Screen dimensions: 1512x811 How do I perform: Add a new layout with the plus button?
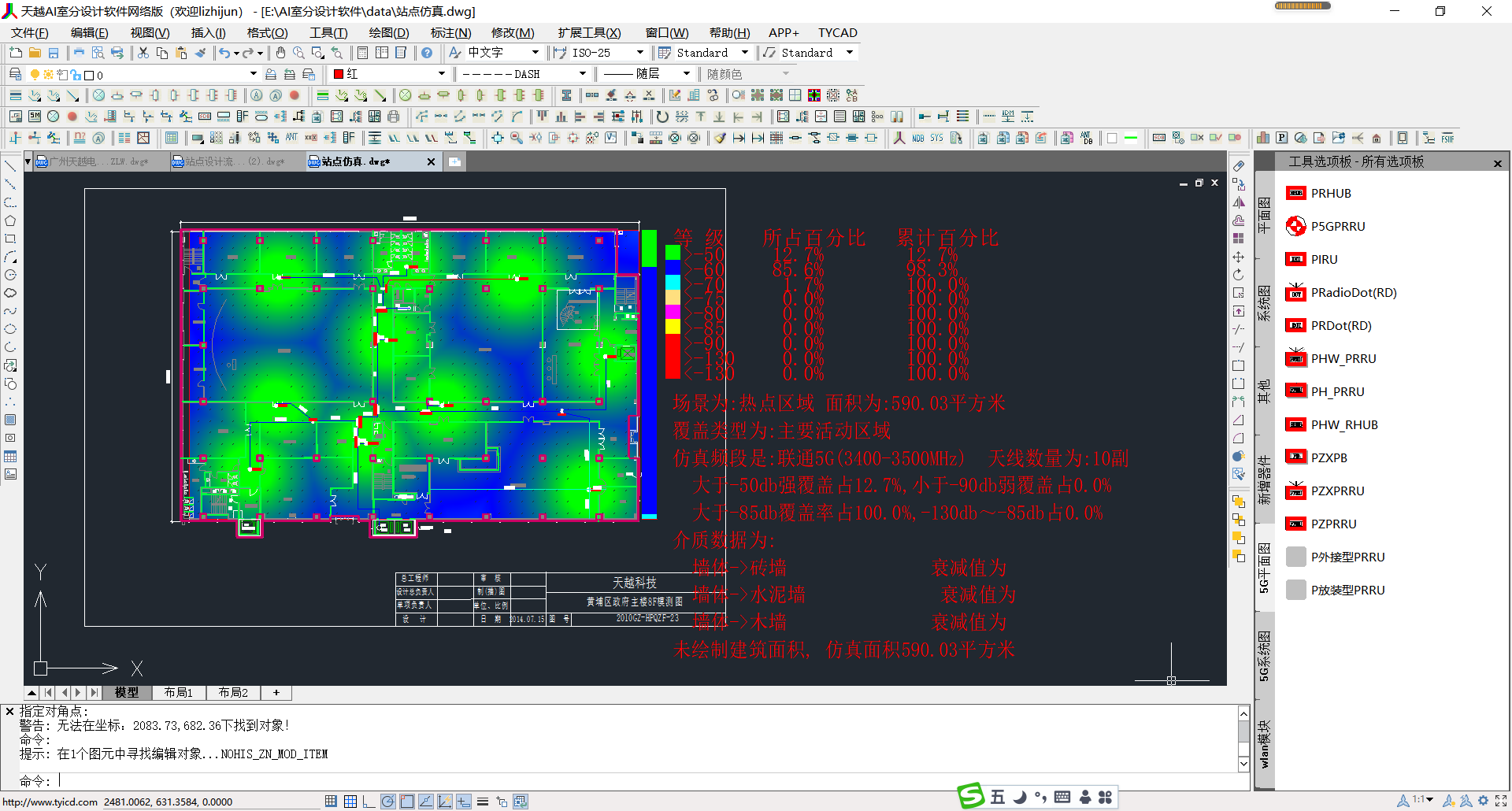[276, 693]
